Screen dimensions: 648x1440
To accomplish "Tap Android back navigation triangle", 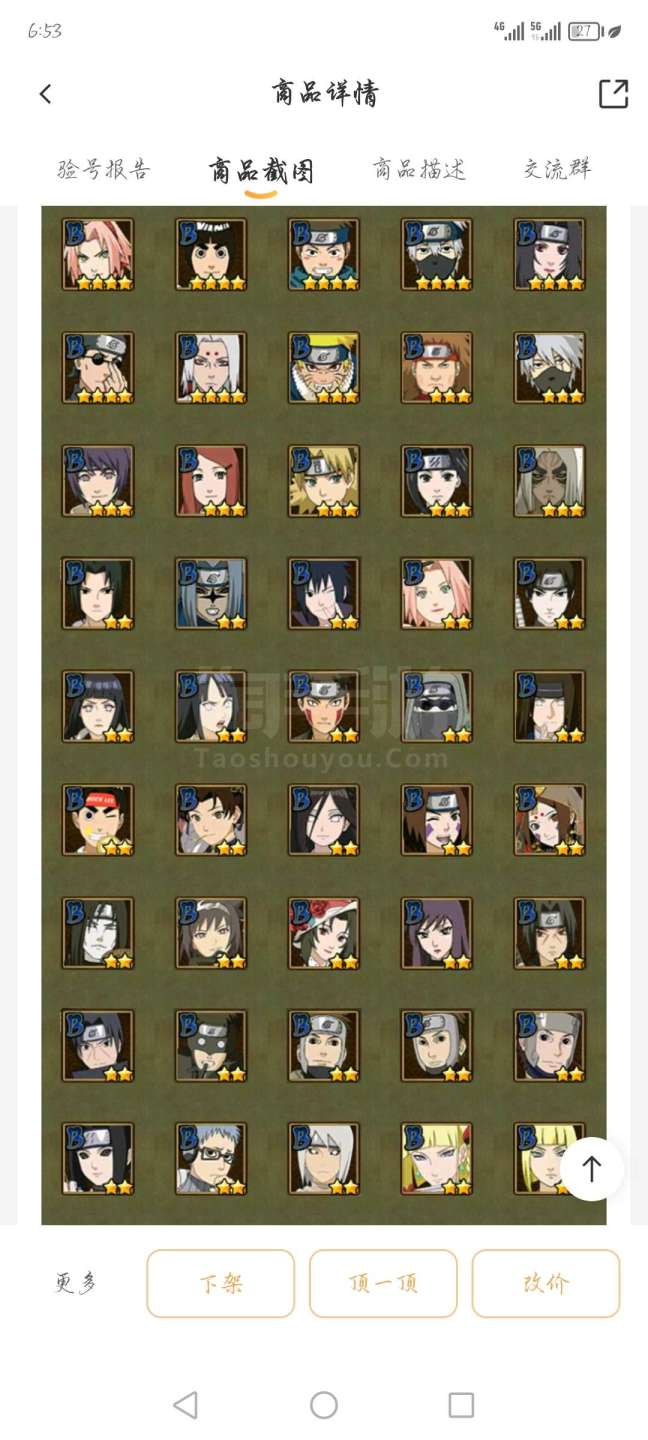I will tap(185, 1405).
